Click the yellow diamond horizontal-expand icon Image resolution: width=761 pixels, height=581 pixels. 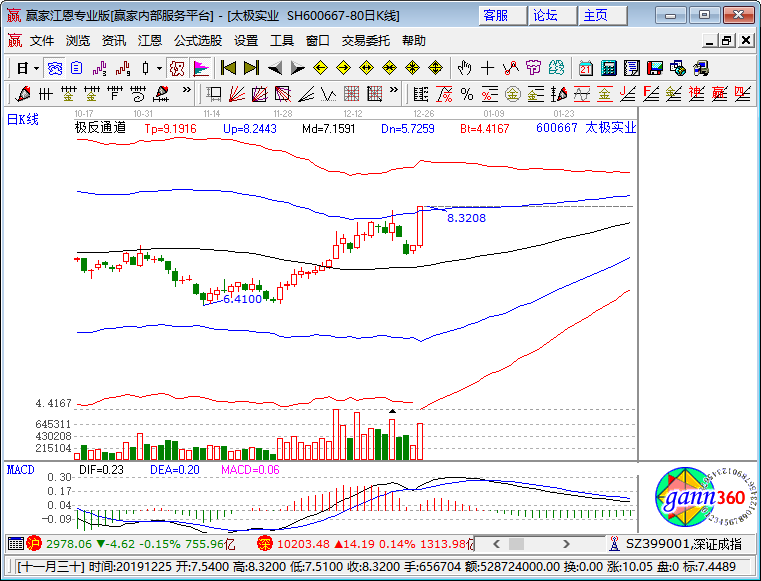point(366,68)
